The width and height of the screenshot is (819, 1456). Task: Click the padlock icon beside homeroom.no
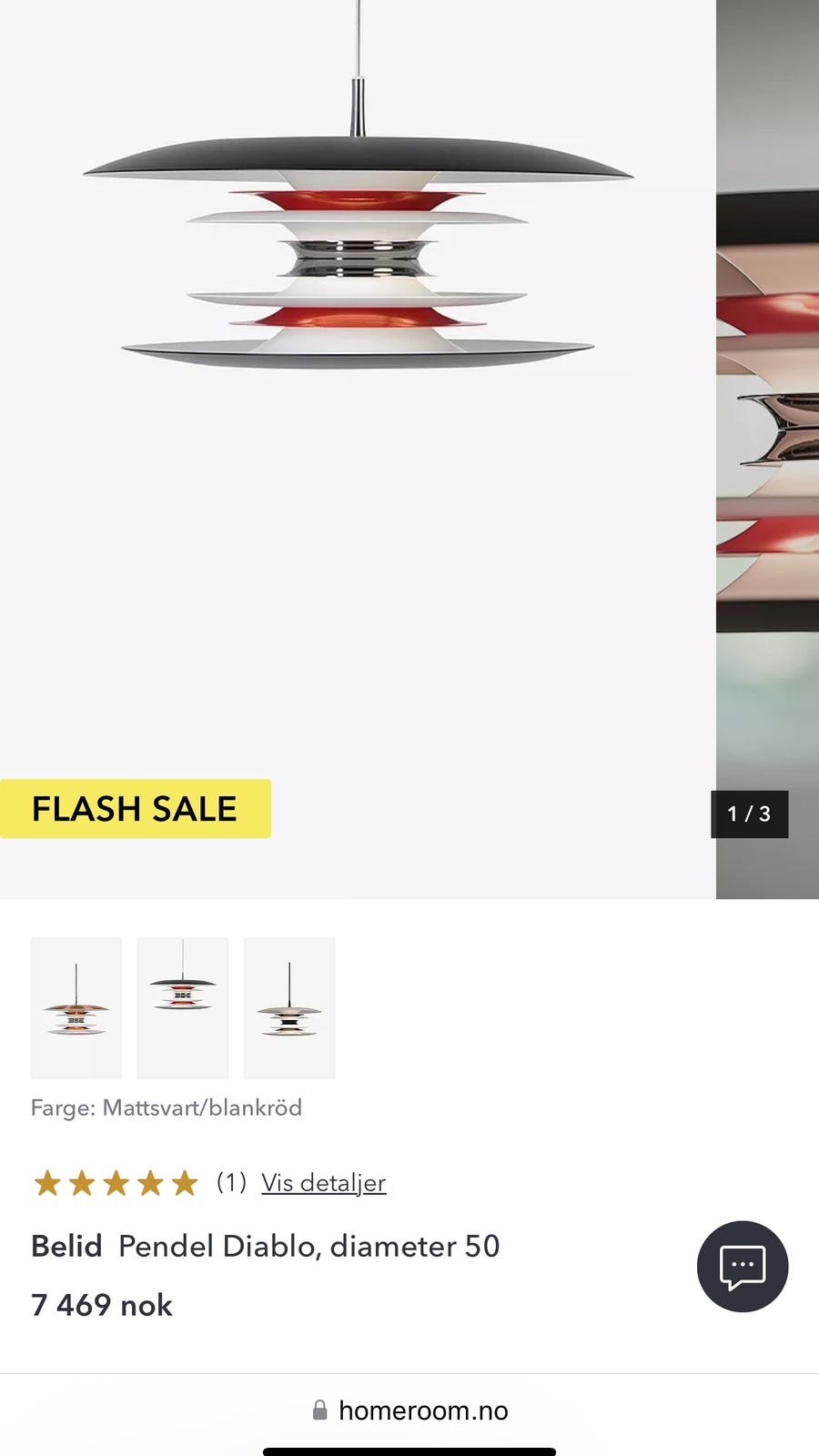coord(319,1410)
